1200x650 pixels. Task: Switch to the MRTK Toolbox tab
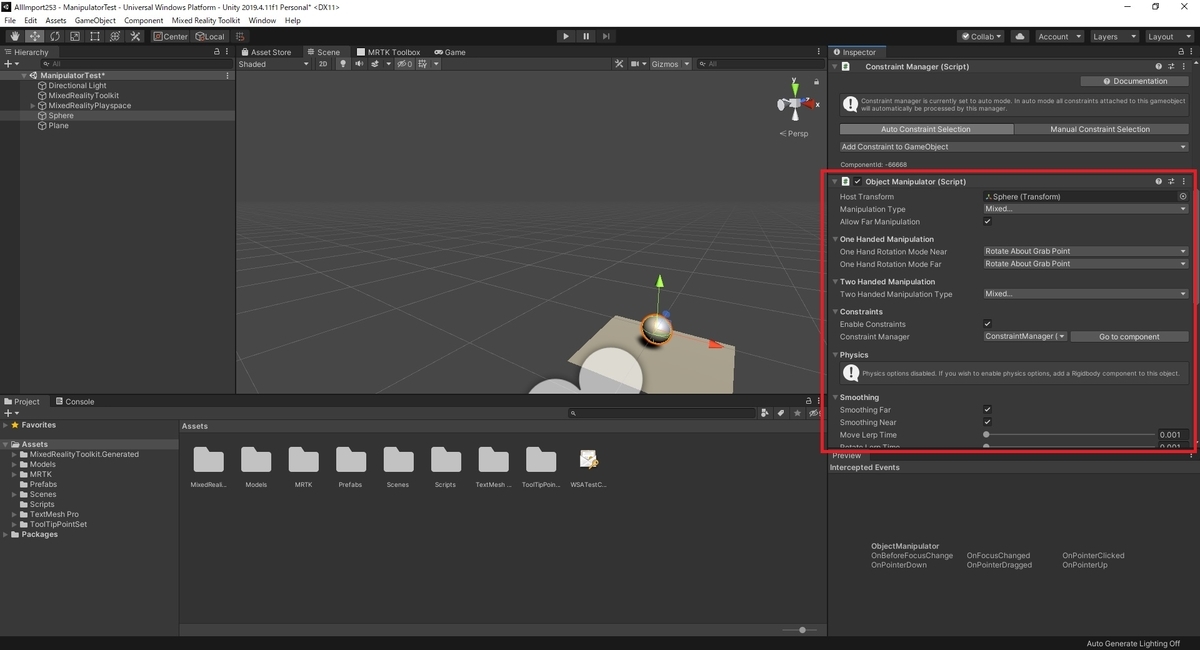pos(389,52)
